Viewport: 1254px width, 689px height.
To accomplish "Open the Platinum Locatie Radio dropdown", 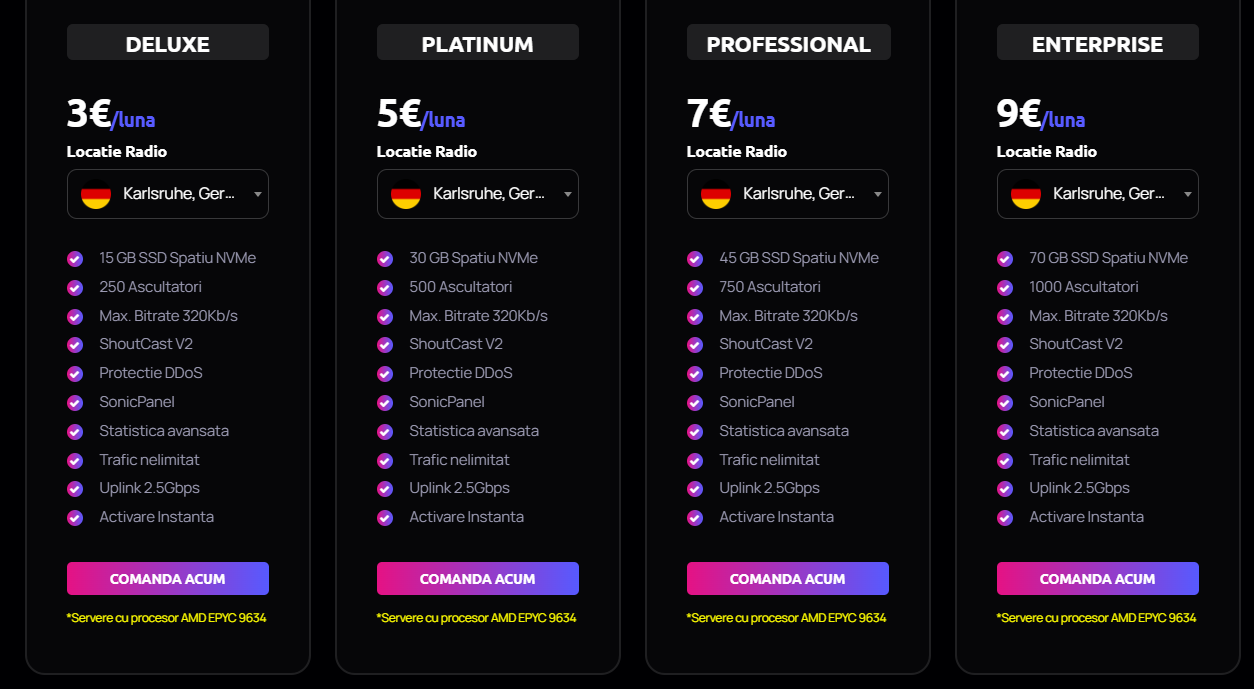I will click(478, 194).
